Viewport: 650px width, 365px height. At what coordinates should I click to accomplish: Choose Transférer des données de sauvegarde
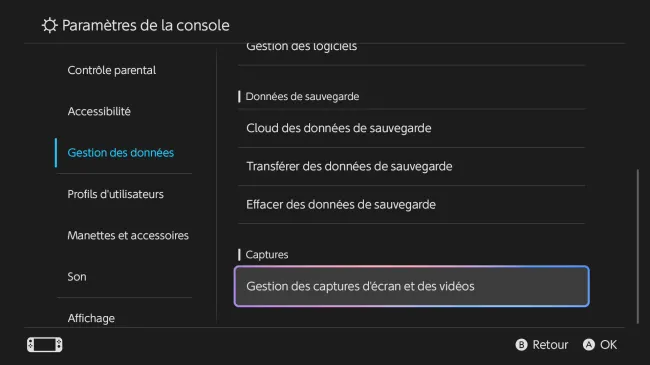[411, 166]
